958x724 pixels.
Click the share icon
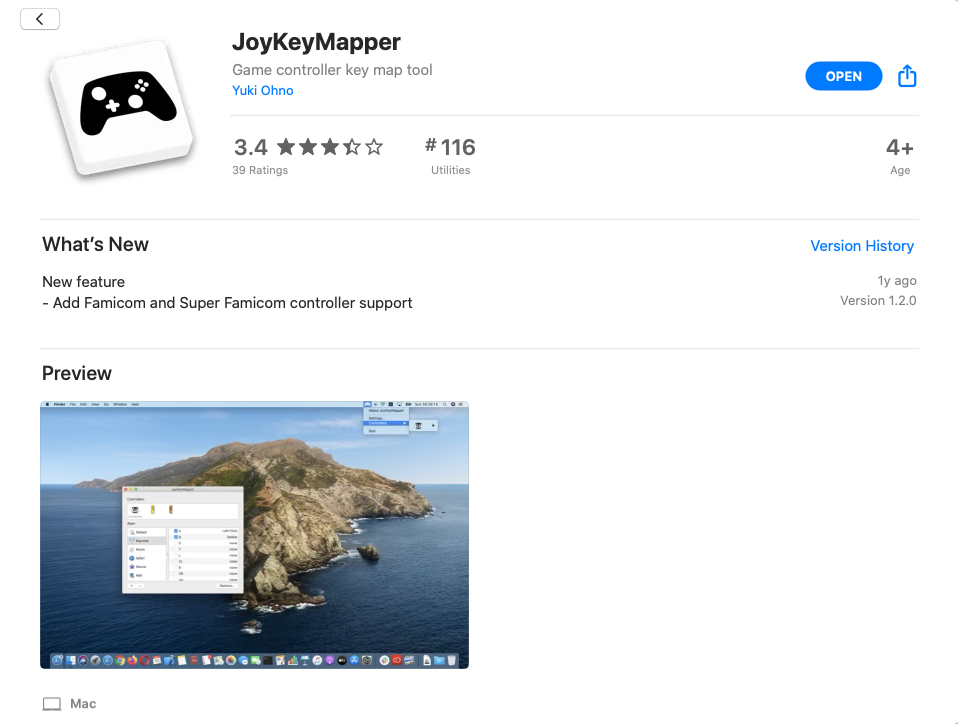coord(907,76)
